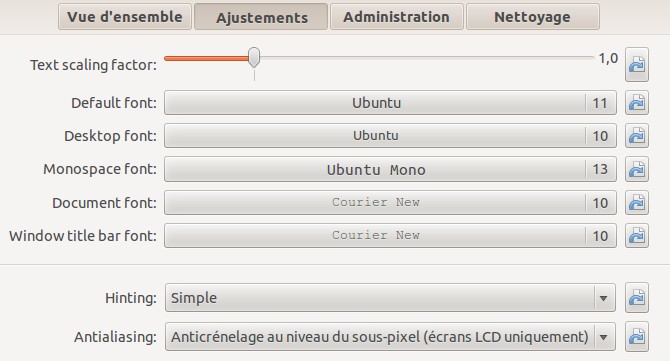Reset the Default font to its default
Viewport: 670px width, 361px height.
click(637, 103)
